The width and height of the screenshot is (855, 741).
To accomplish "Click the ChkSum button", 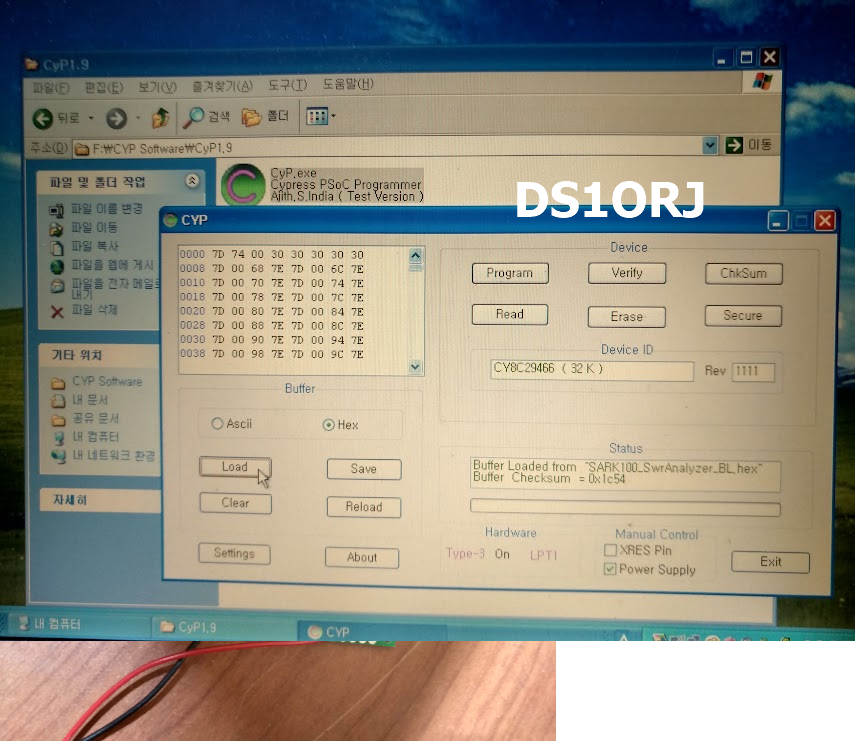I will (x=743, y=274).
